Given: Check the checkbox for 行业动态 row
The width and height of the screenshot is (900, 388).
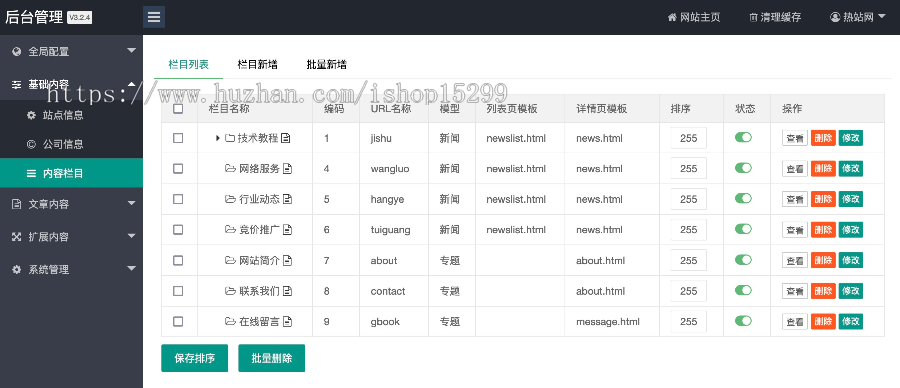Looking at the screenshot, I should (178, 199).
